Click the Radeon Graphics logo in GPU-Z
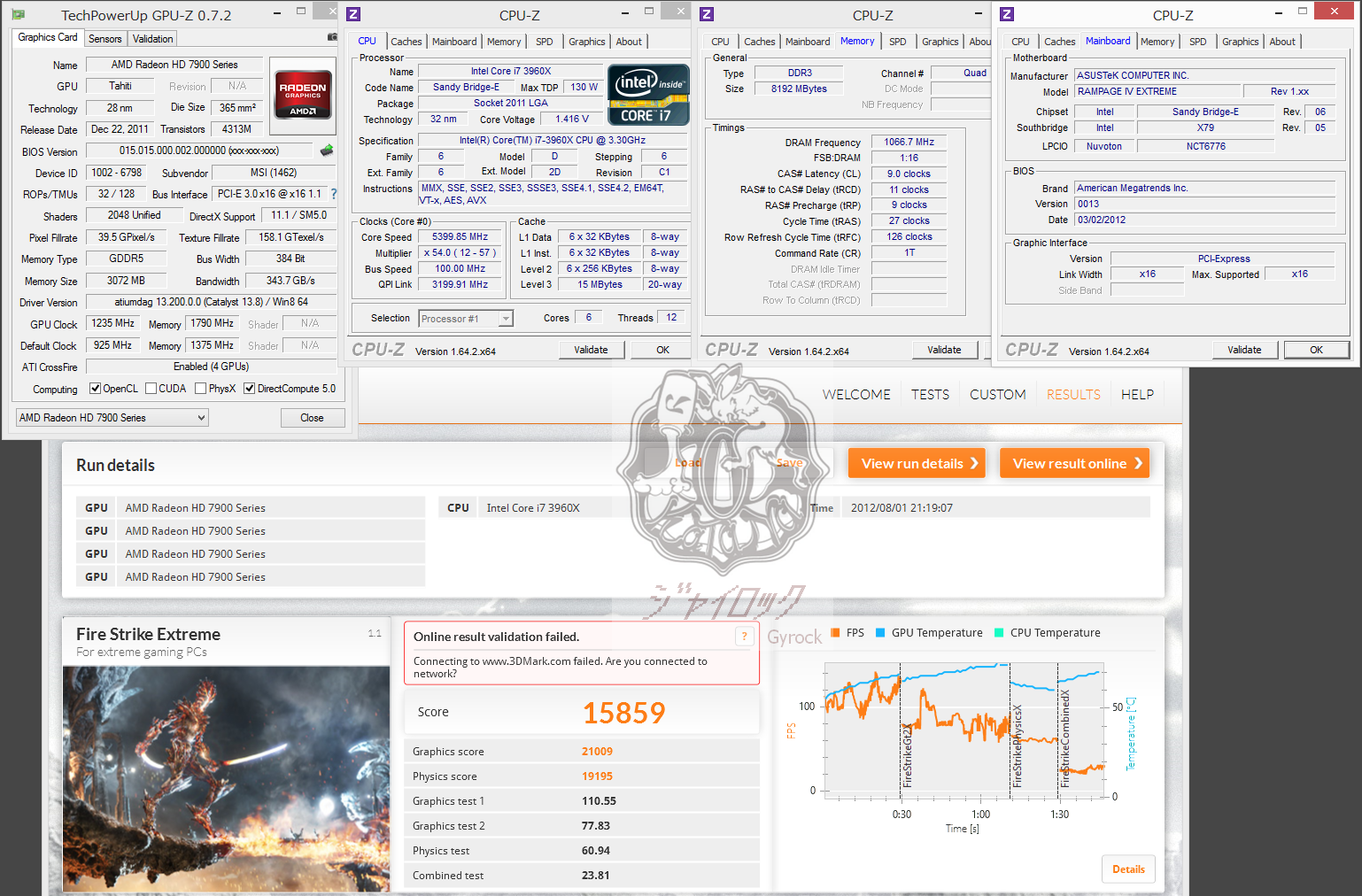 click(x=303, y=95)
